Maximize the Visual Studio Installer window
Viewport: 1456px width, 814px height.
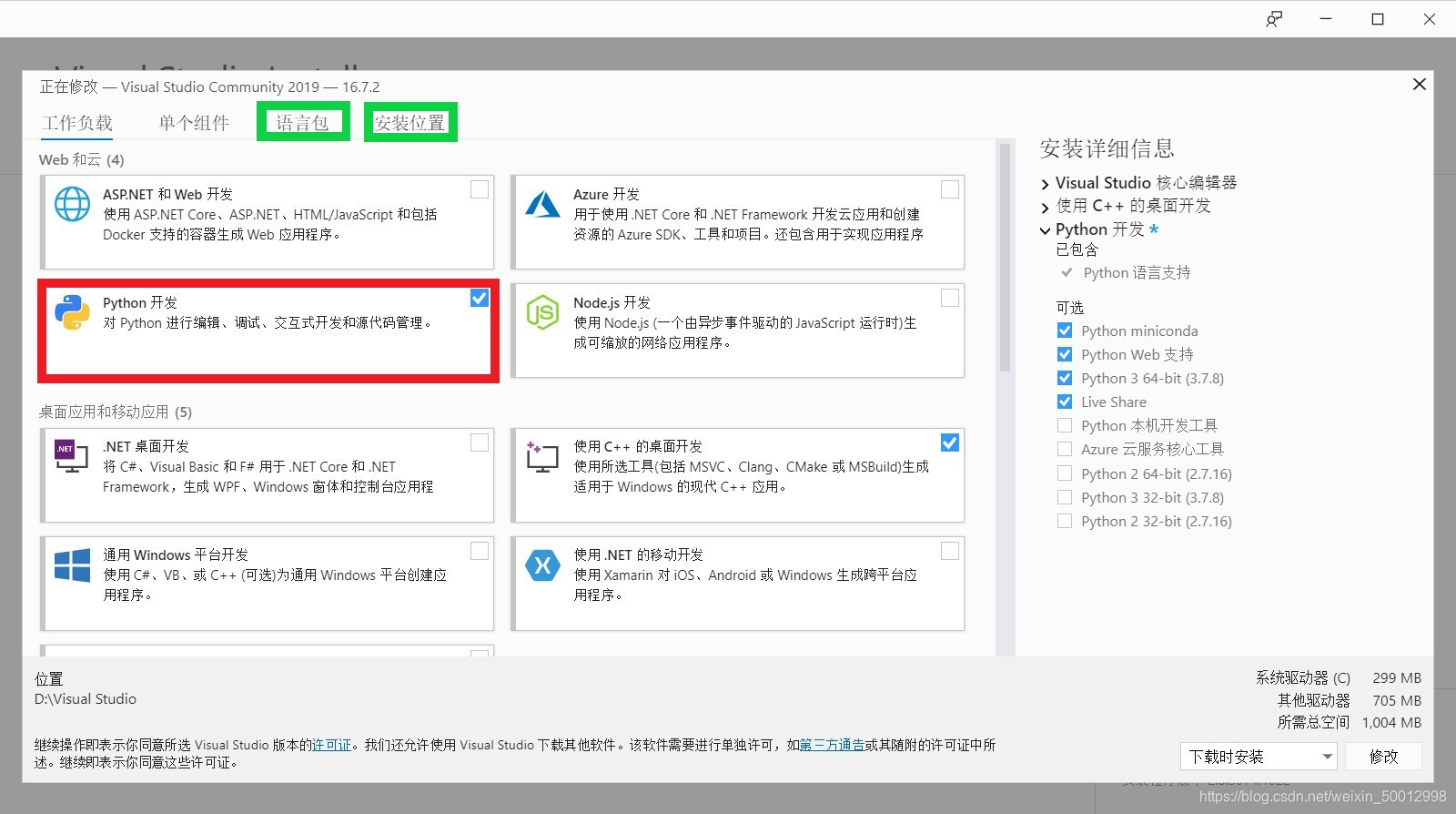coord(1378,19)
